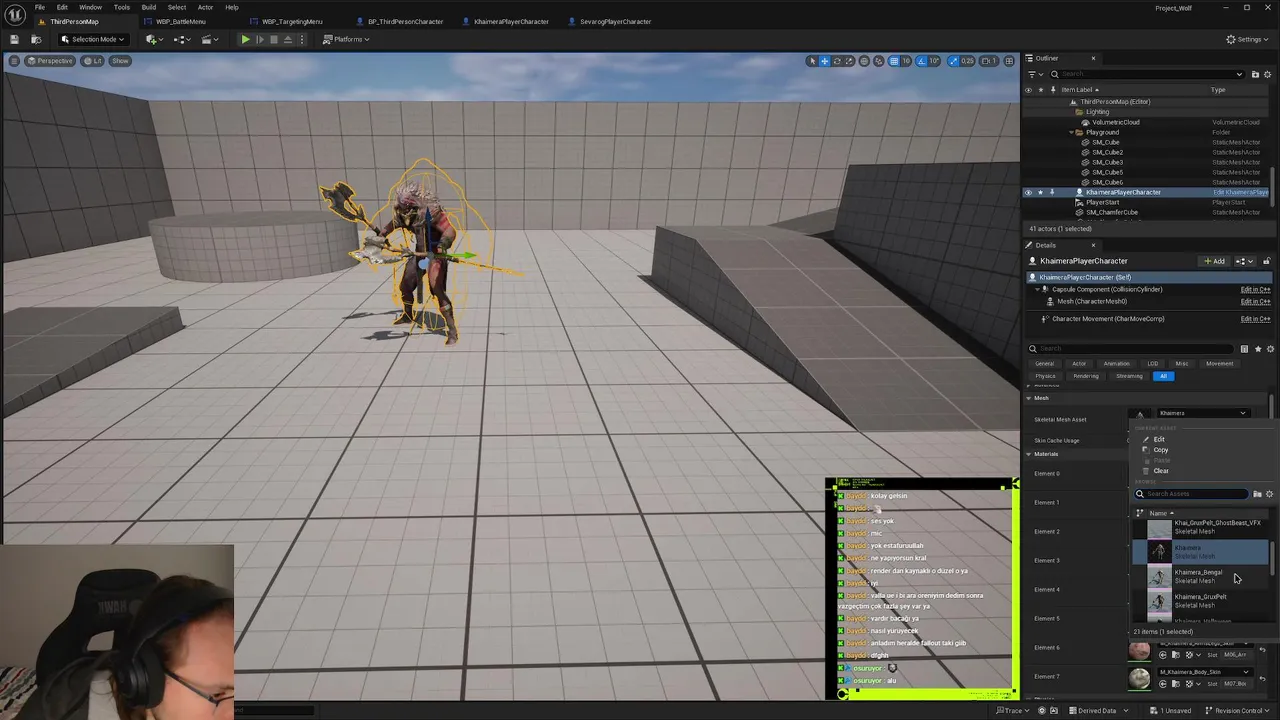Open the Build menu

tap(148, 7)
